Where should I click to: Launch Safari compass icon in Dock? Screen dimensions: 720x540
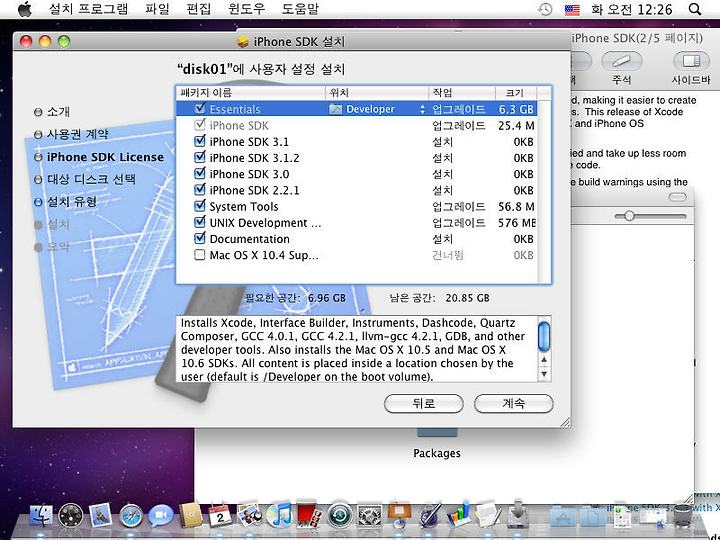[x=131, y=516]
